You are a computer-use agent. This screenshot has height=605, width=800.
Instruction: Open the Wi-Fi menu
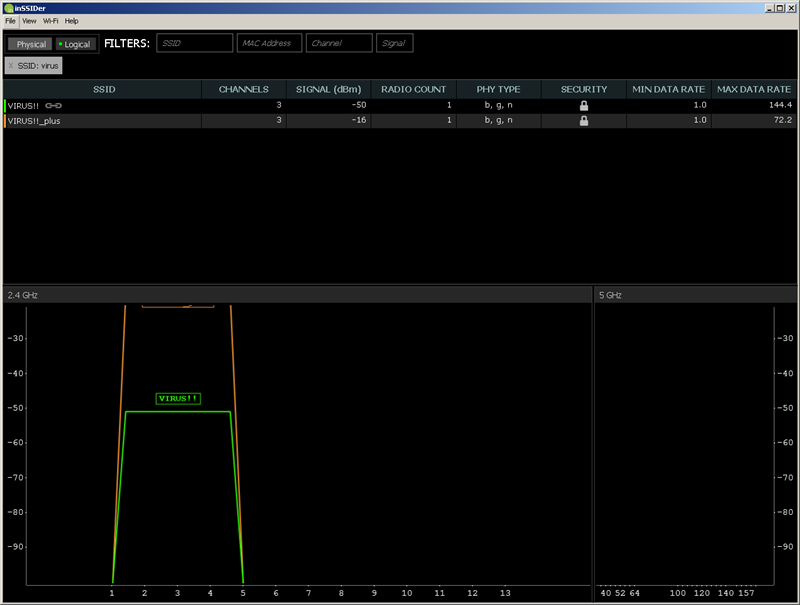click(x=51, y=21)
